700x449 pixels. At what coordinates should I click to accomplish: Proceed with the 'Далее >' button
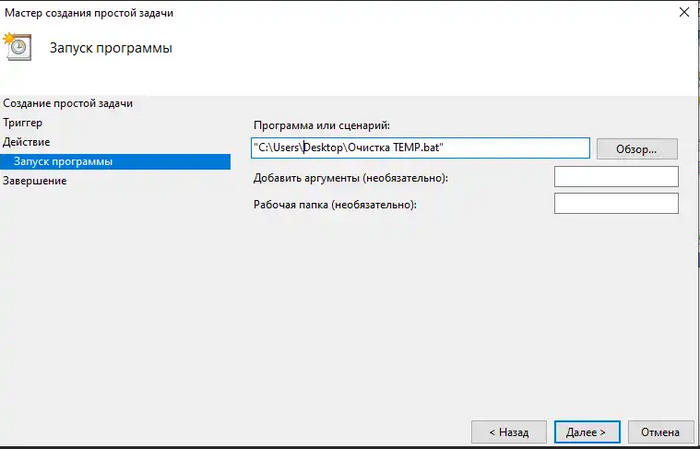[x=586, y=432]
